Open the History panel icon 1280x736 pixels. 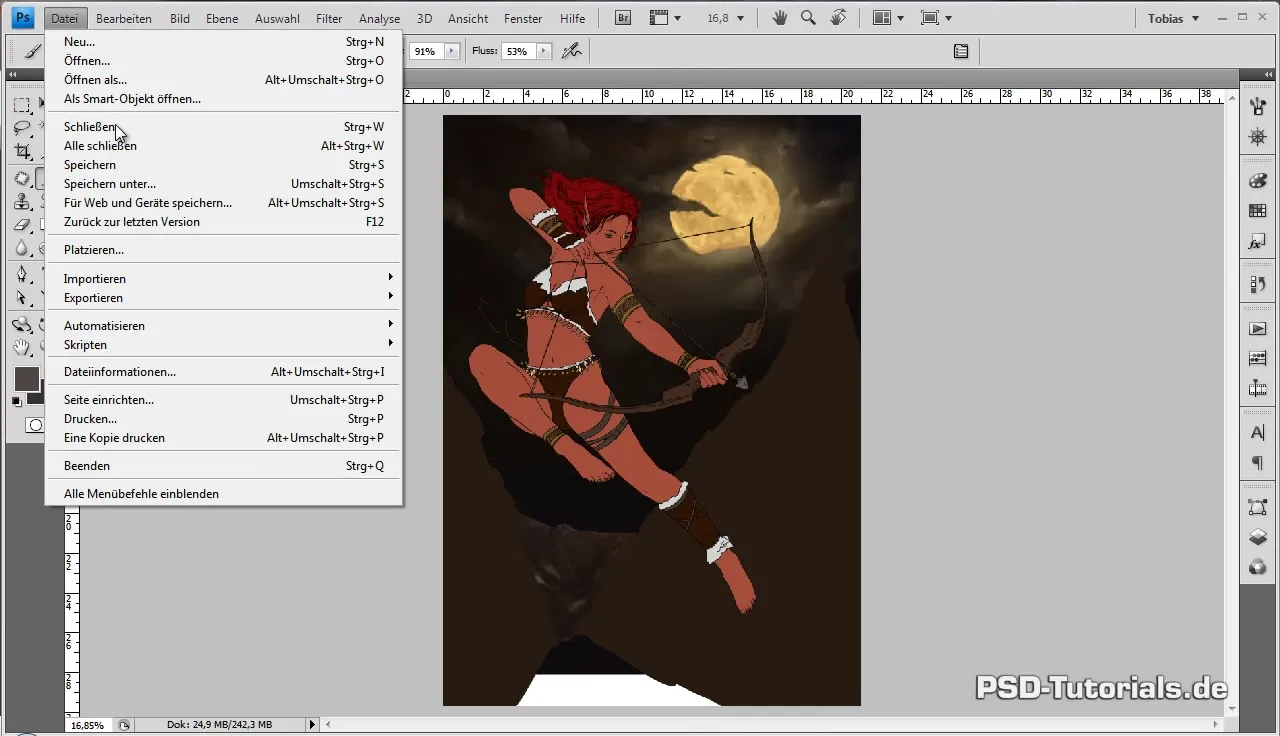(x=1258, y=285)
